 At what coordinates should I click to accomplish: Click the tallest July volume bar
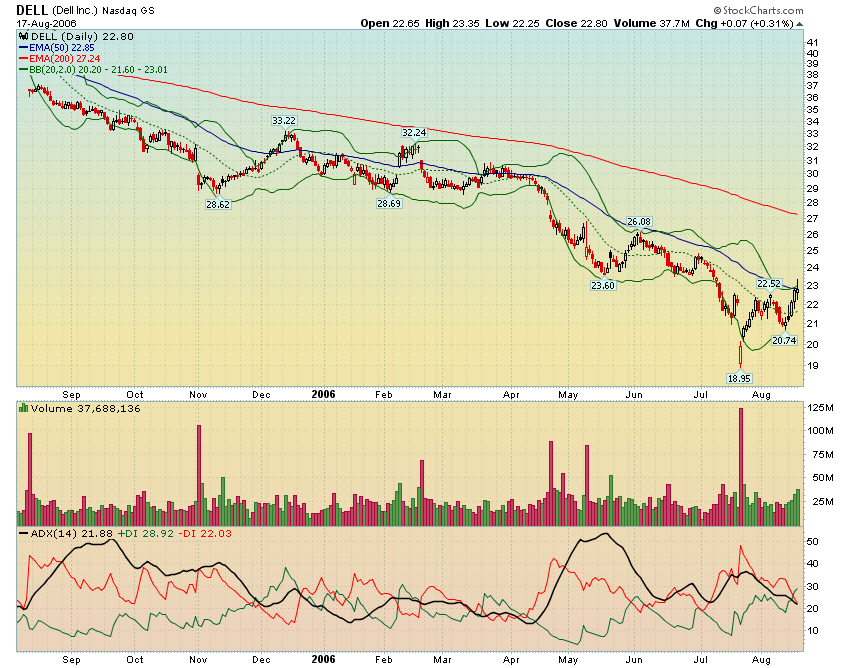click(x=741, y=467)
